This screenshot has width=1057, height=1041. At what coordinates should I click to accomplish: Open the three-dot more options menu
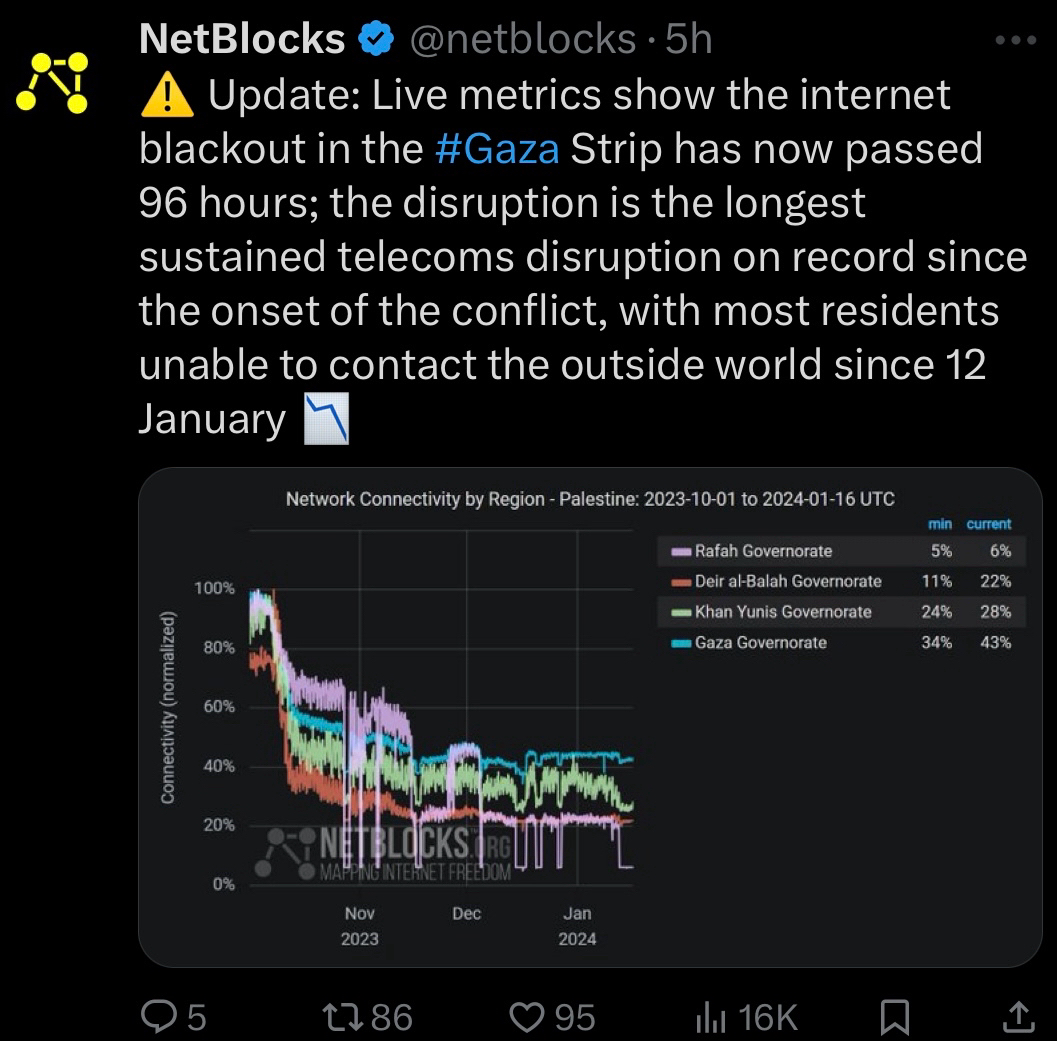pyautogui.click(x=1018, y=41)
